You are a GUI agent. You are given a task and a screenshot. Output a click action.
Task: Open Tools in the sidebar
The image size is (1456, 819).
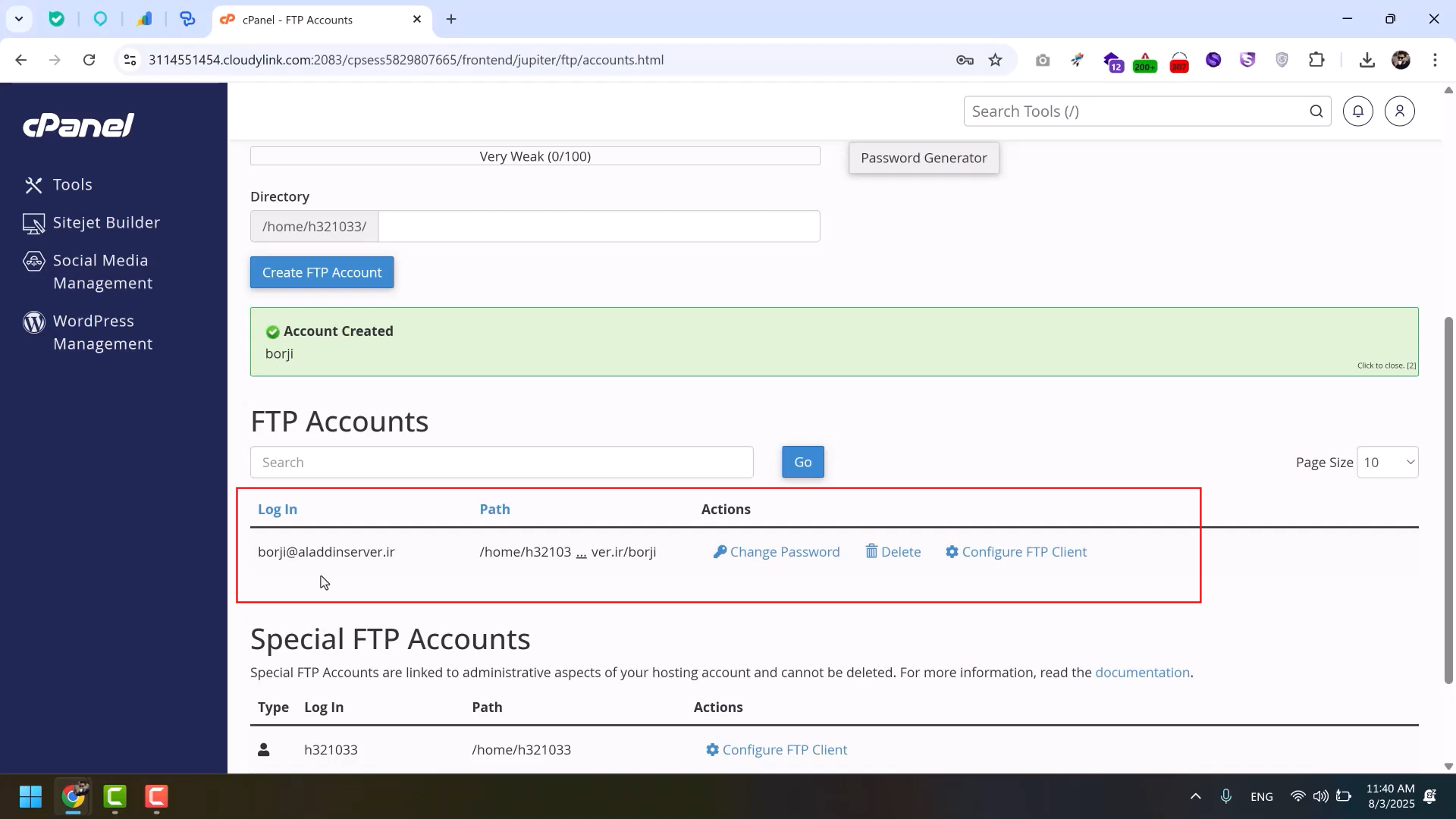58,184
